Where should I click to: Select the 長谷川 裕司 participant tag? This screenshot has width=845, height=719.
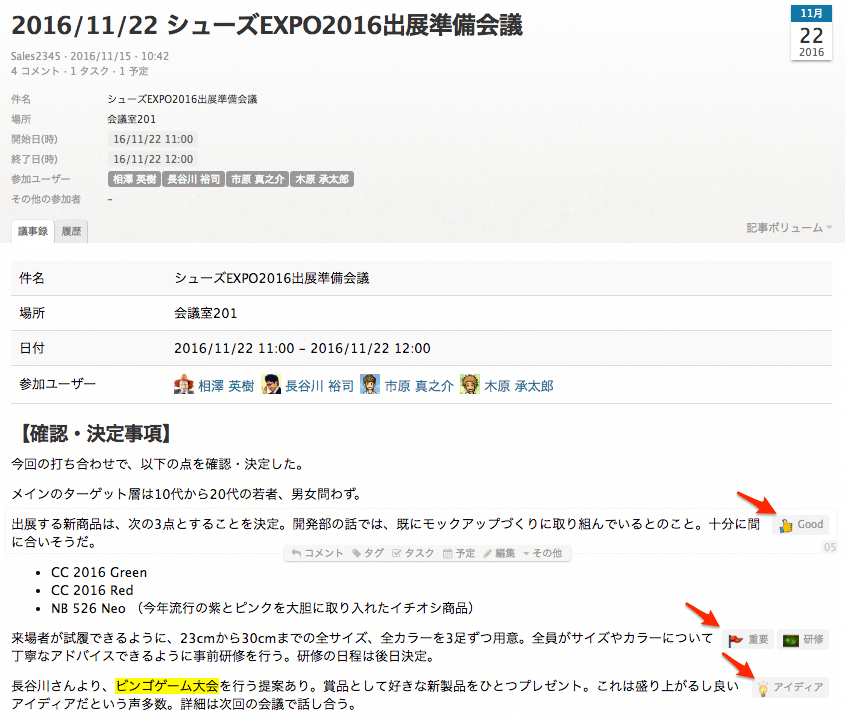tap(193, 179)
